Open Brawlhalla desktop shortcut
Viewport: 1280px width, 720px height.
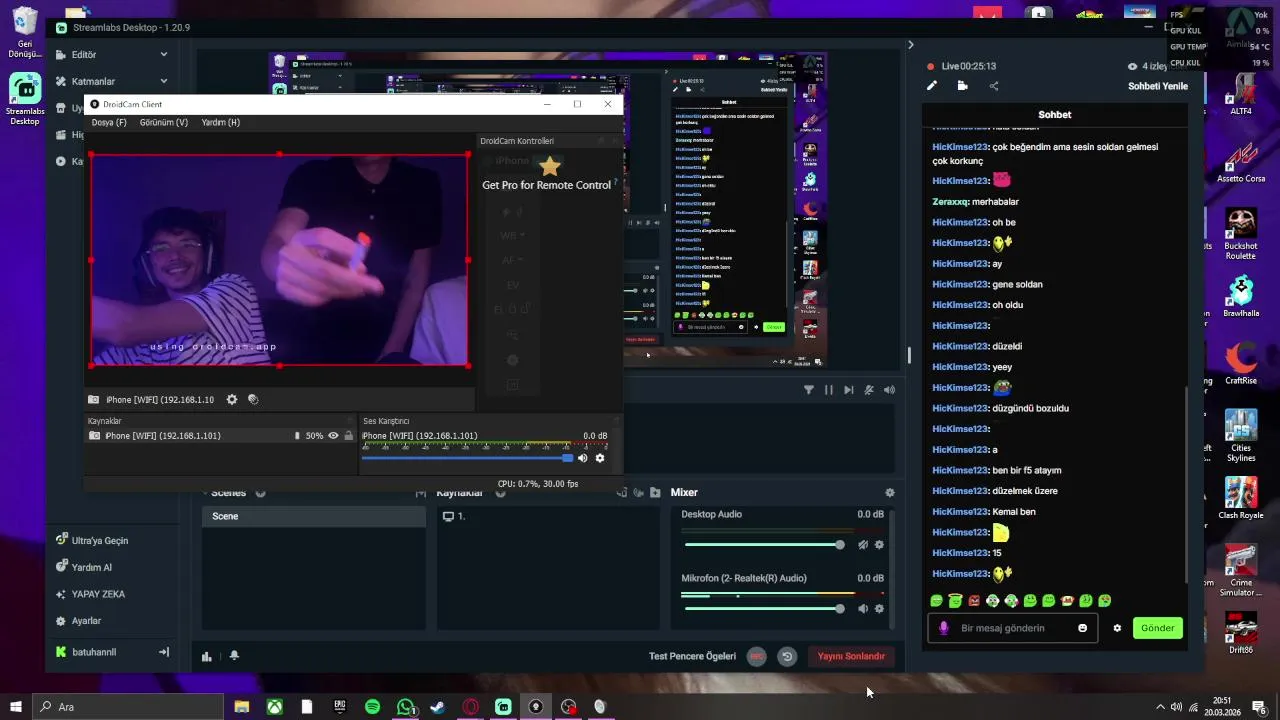click(1241, 297)
